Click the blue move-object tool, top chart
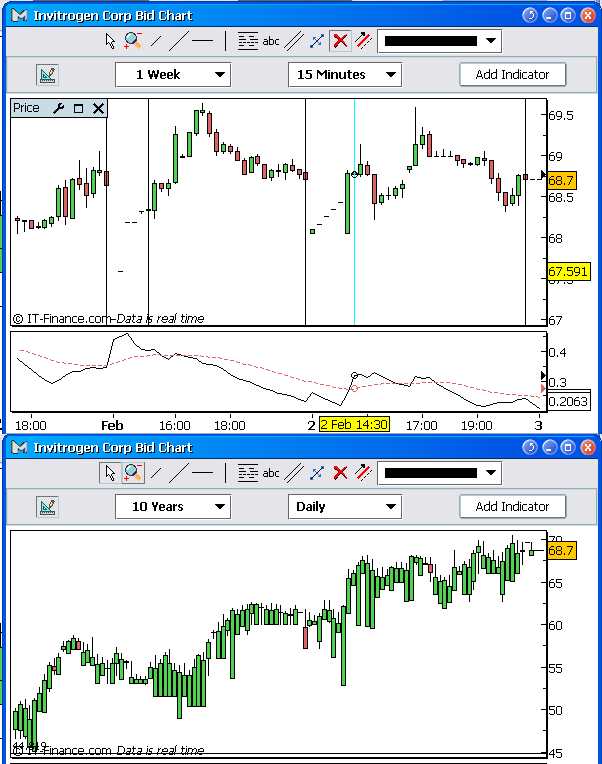The width and height of the screenshot is (602, 764). 317,41
